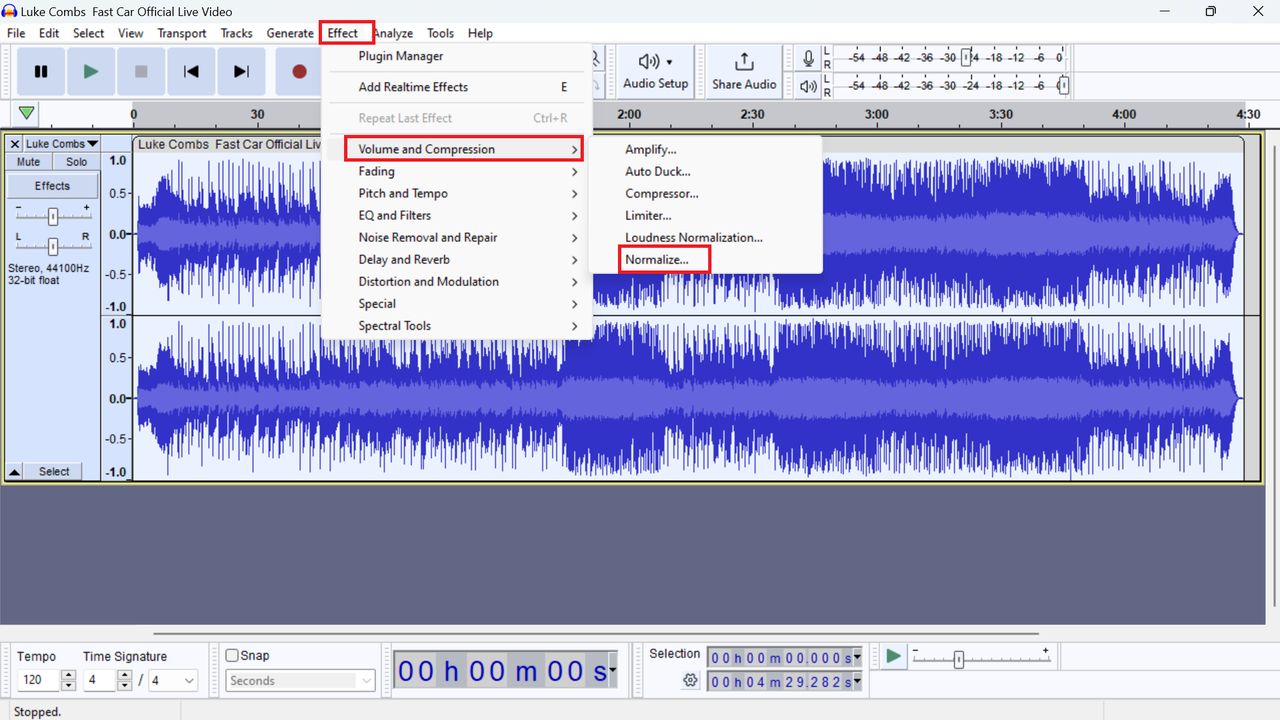Image resolution: width=1280 pixels, height=720 pixels.
Task: Click the Stop icon
Action: point(141,71)
